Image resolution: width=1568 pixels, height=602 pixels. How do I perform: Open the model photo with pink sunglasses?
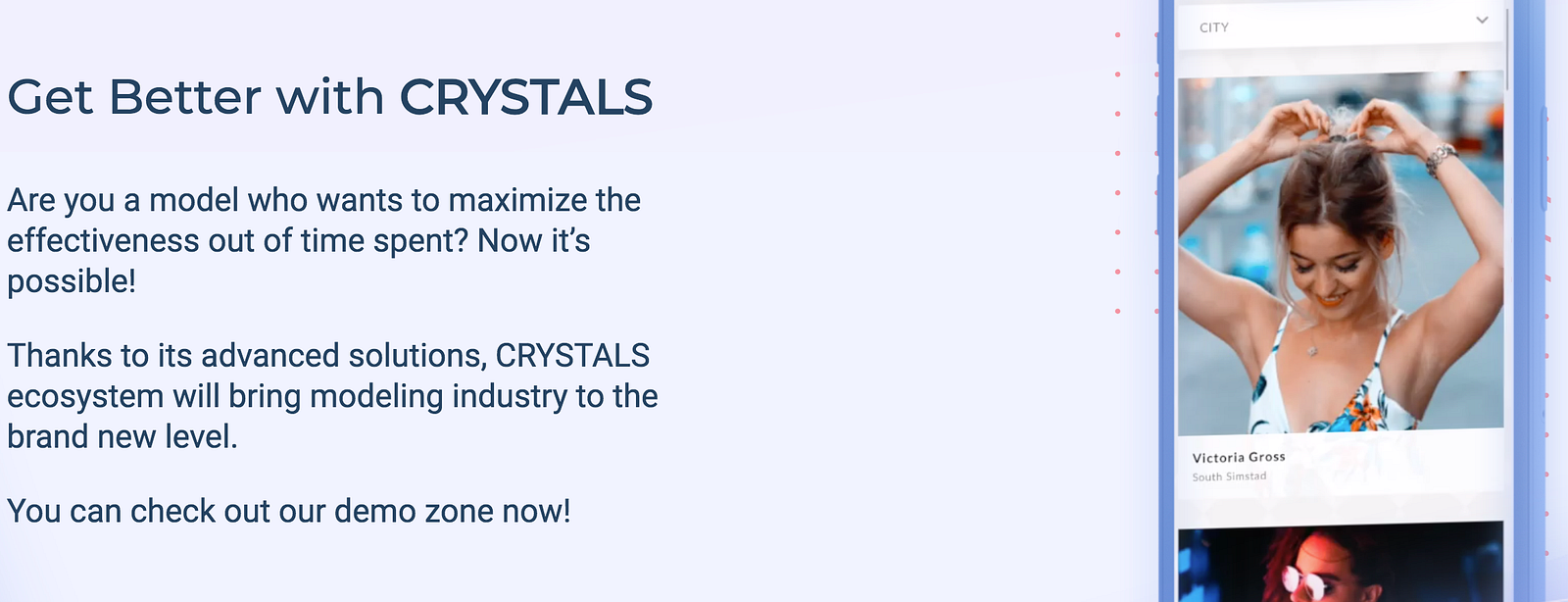click(x=1341, y=562)
